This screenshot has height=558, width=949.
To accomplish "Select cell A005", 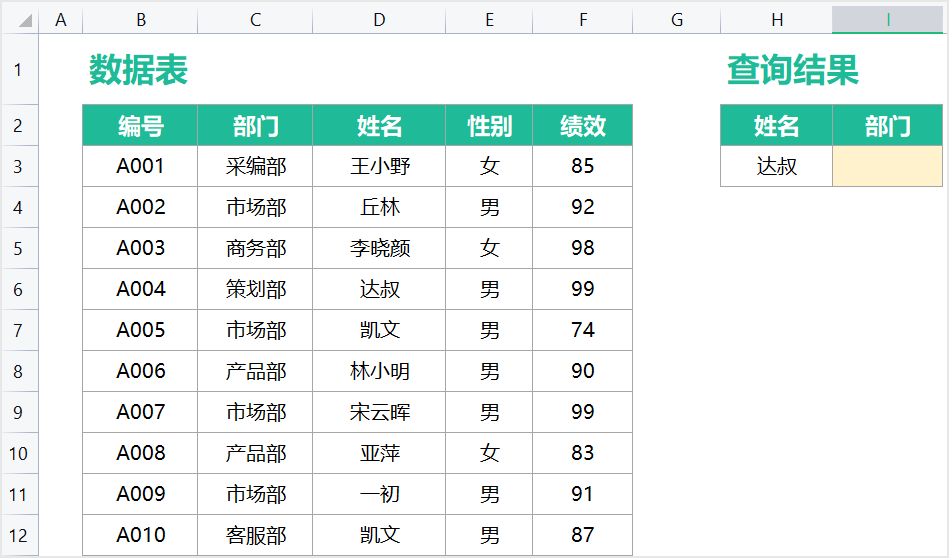I will (140, 330).
